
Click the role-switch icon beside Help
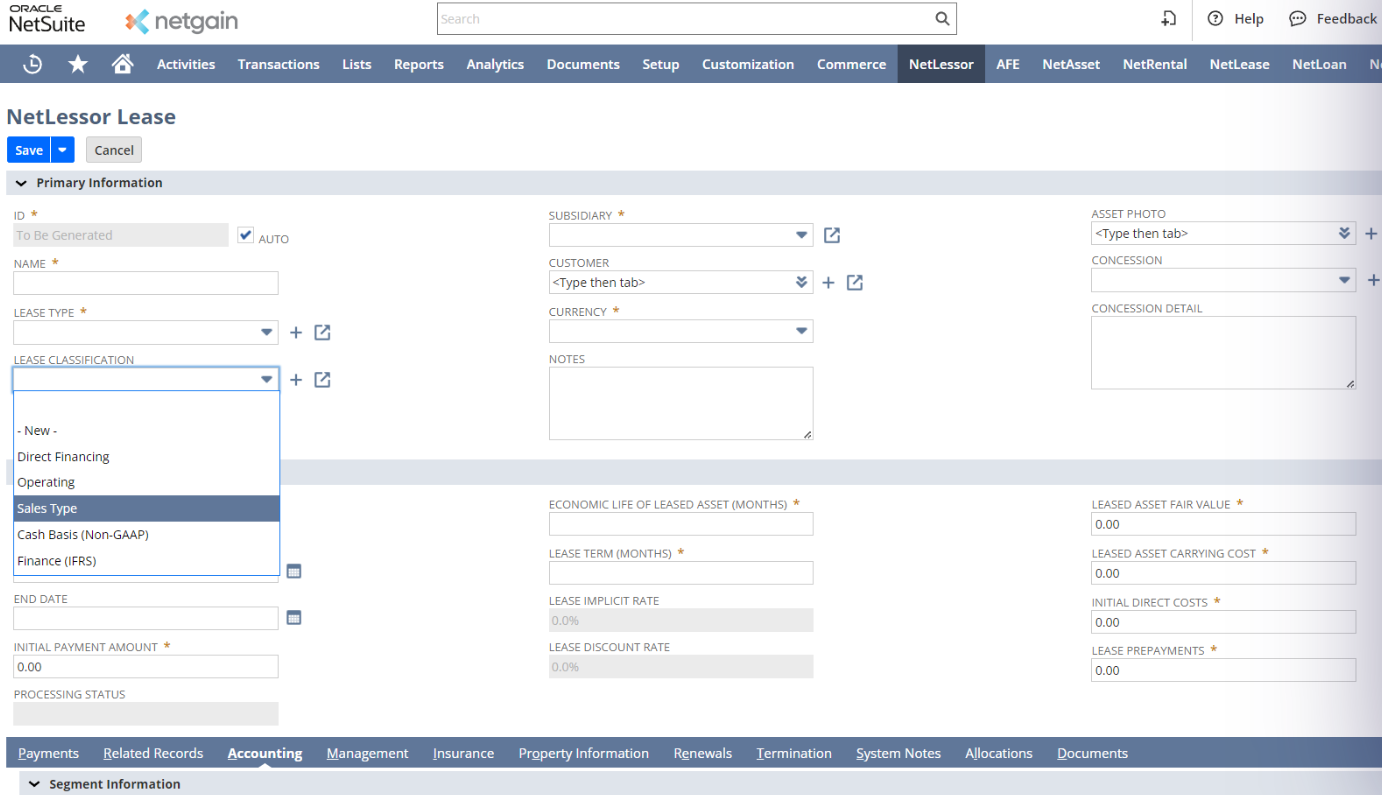pos(1168,19)
